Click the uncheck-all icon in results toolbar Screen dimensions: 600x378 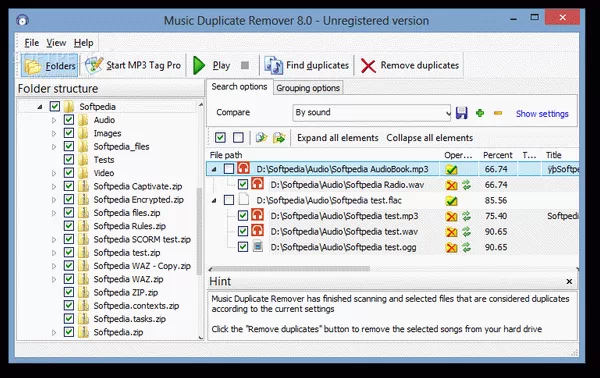[238, 137]
